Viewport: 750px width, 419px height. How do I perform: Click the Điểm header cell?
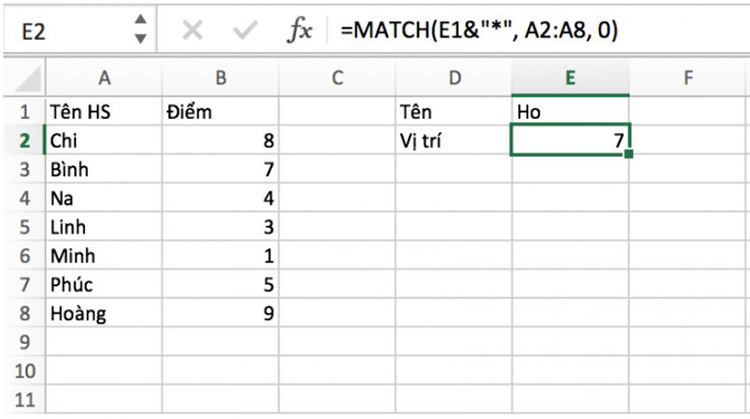click(x=221, y=112)
